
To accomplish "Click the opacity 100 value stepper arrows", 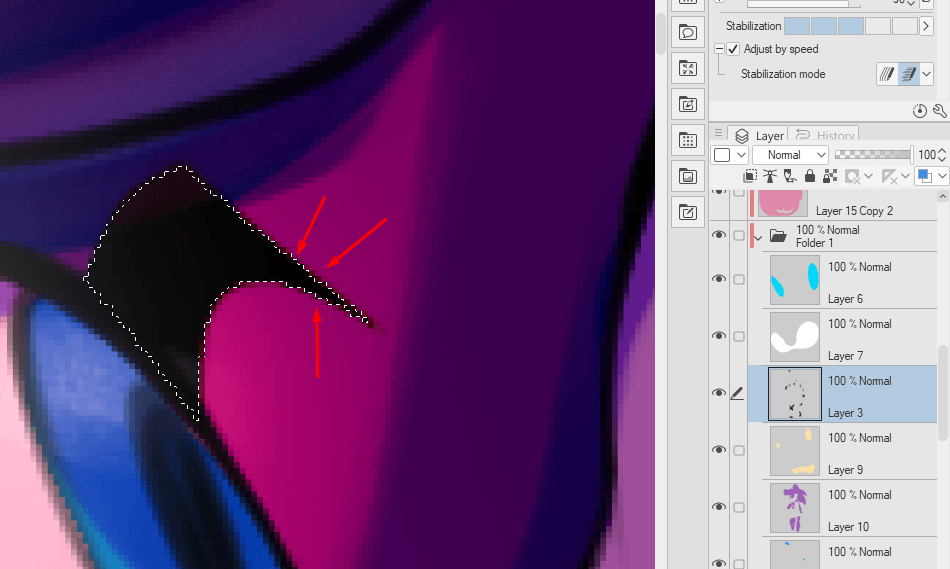I will 942,155.
